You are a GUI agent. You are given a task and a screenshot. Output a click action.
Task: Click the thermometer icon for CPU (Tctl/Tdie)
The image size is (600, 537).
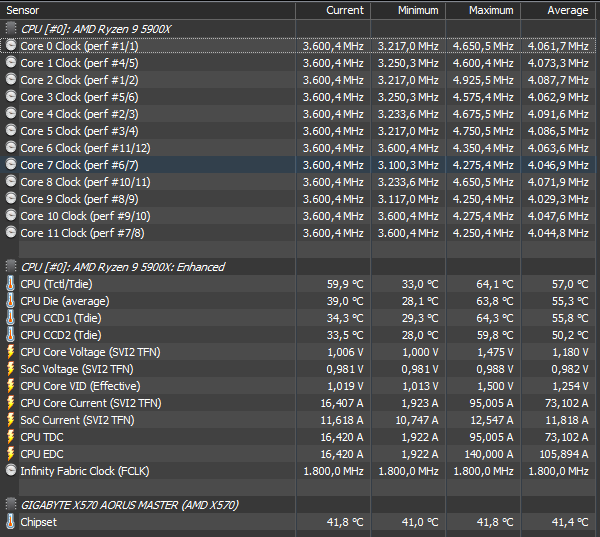[x=10, y=284]
